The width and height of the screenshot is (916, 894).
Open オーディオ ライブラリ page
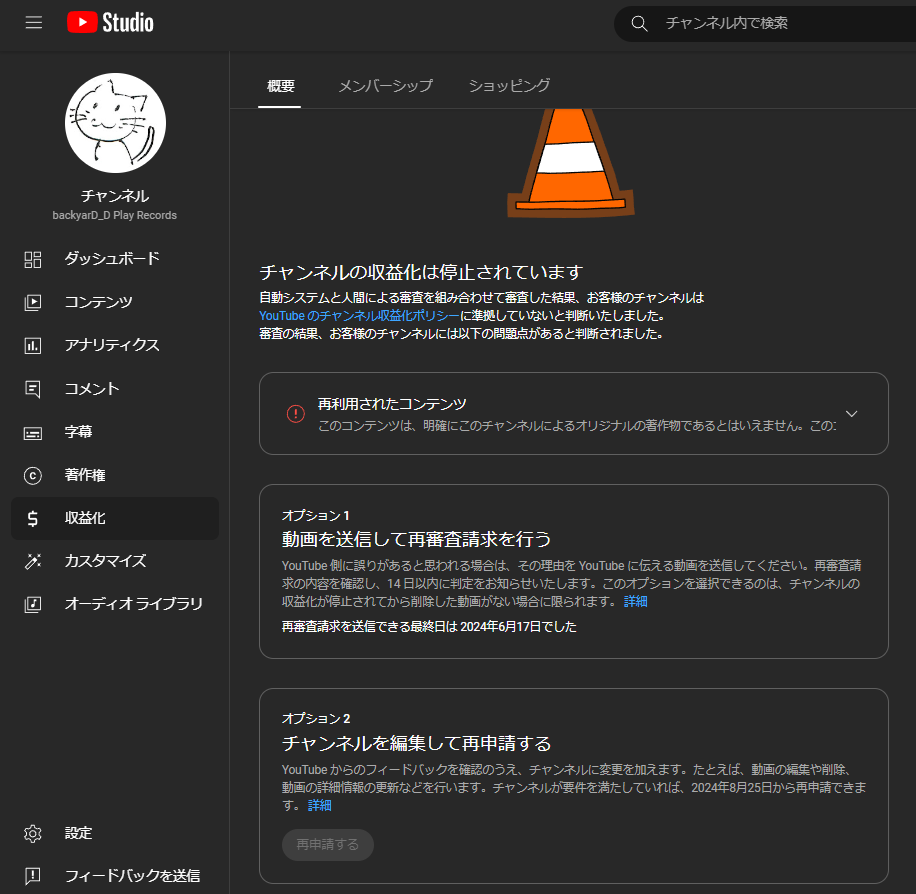pyautogui.click(x=133, y=604)
